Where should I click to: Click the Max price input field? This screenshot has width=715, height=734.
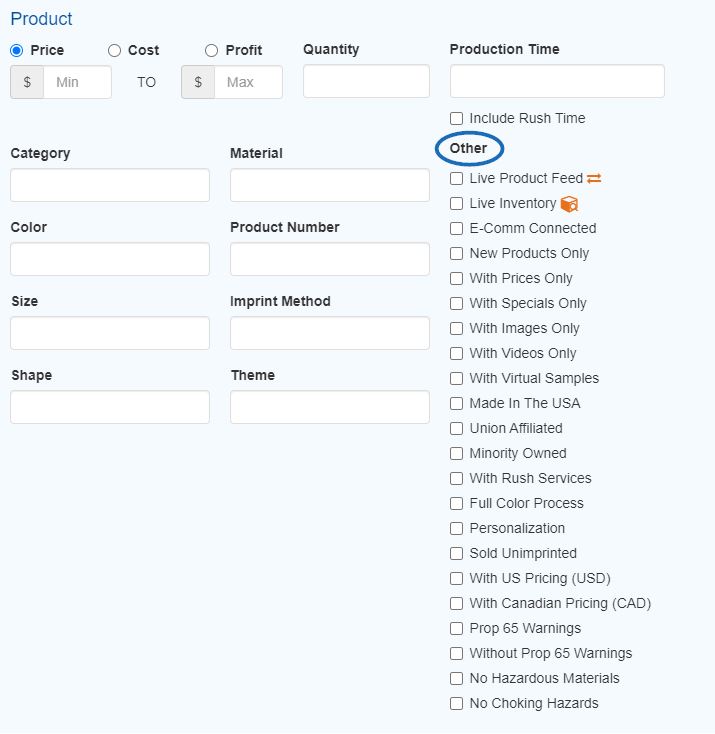pos(248,82)
